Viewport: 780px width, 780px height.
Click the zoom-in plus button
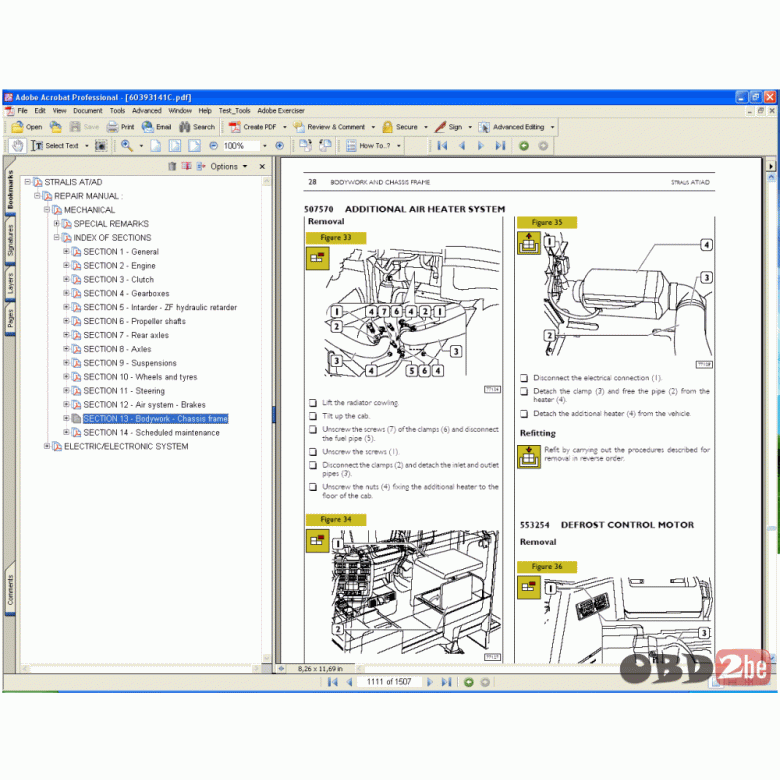[280, 146]
